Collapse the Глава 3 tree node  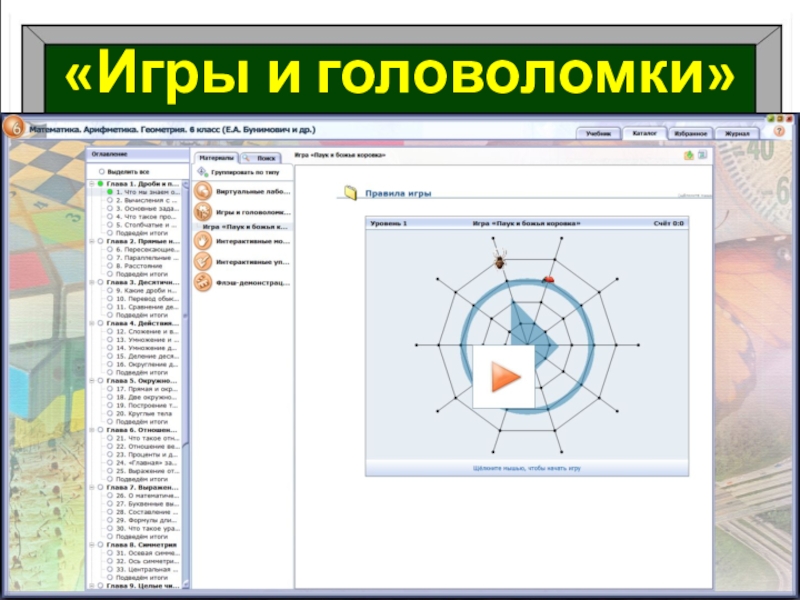click(92, 282)
